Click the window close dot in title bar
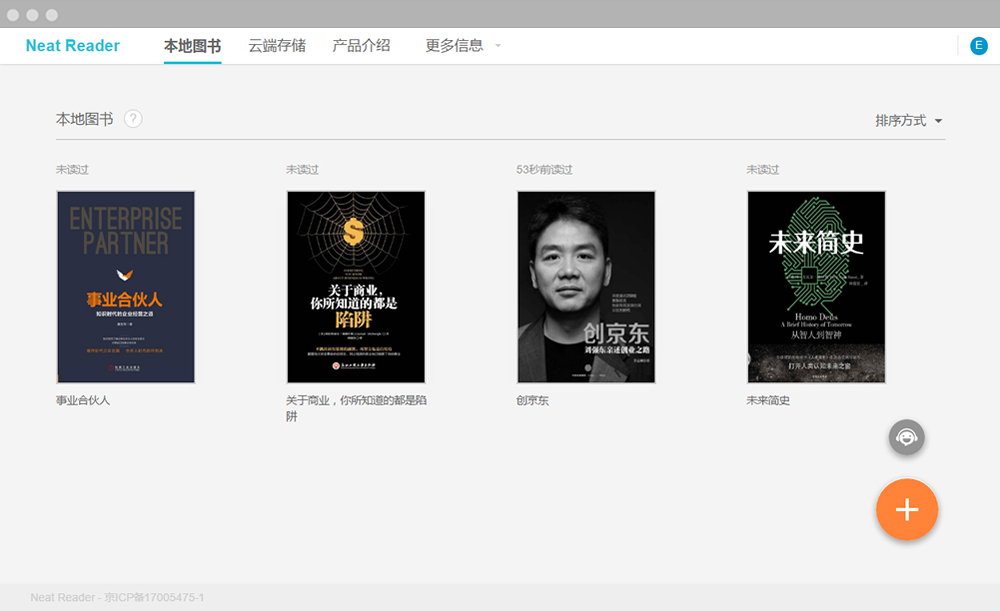Viewport: 1000px width, 611px height. click(x=13, y=15)
